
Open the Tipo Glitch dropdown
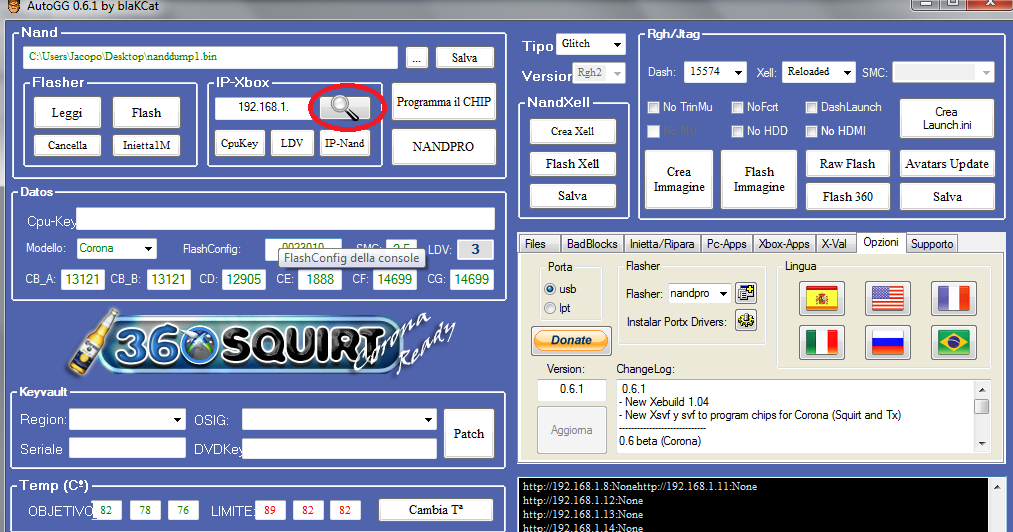[x=590, y=44]
